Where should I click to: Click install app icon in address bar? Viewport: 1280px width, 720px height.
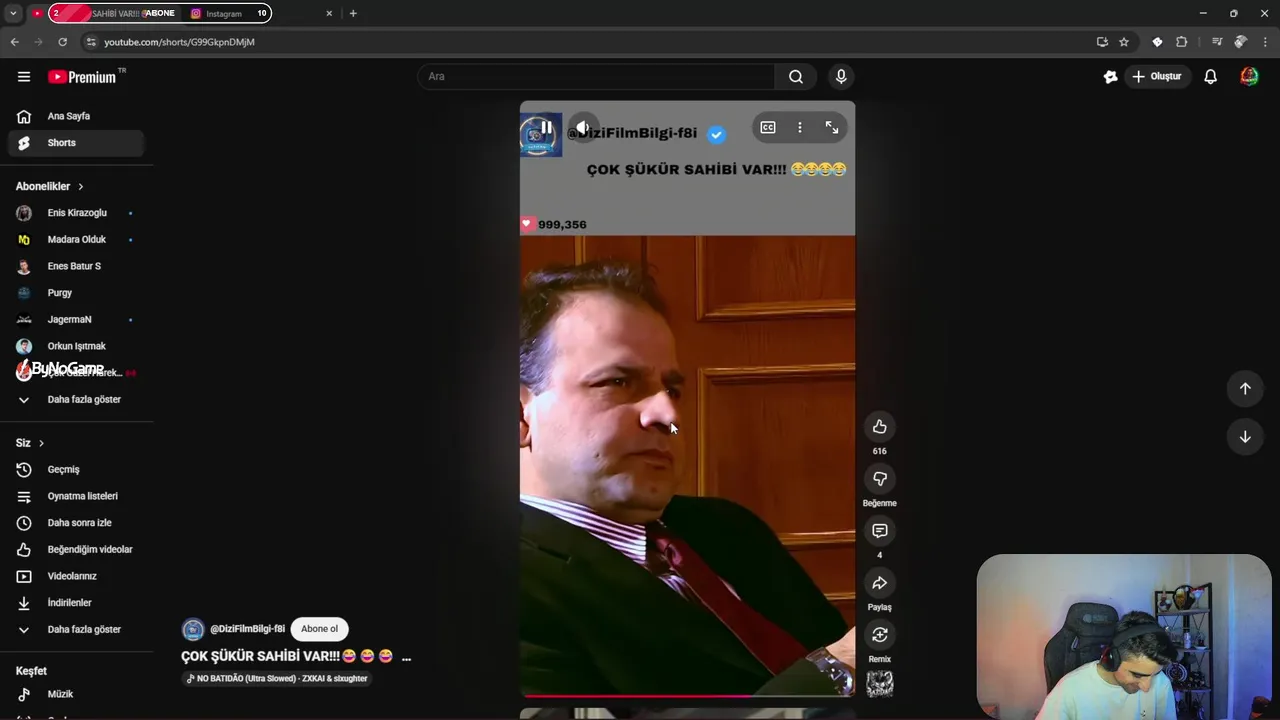[x=1102, y=42]
